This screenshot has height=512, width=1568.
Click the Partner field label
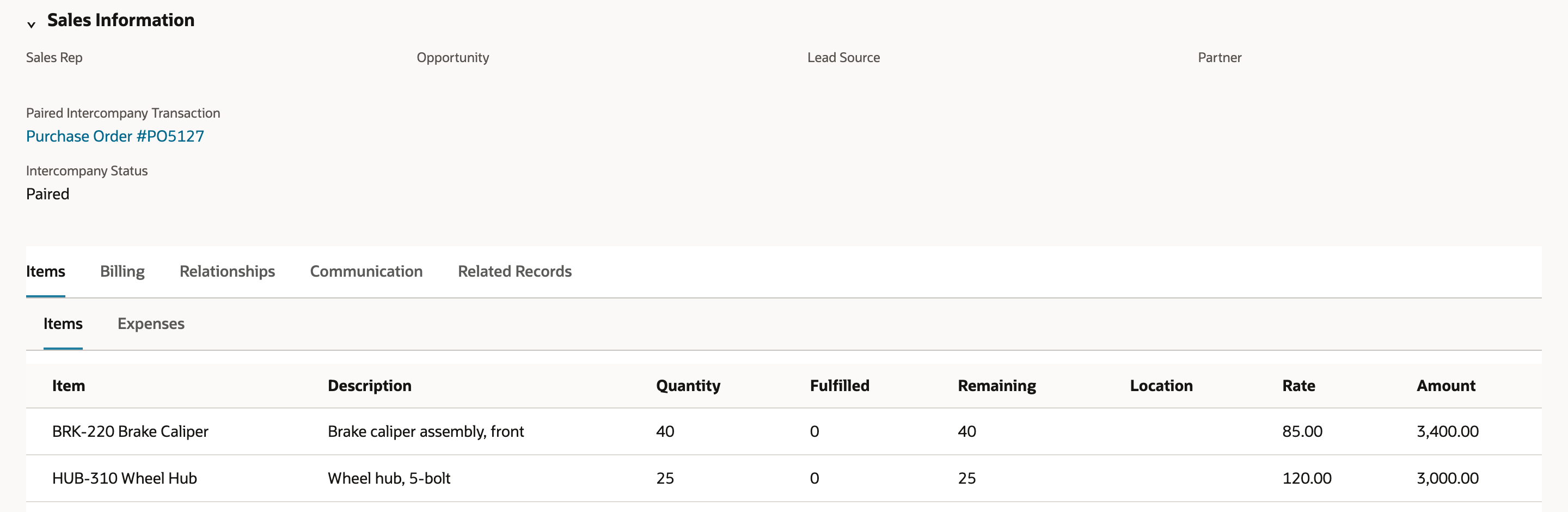pos(1220,58)
